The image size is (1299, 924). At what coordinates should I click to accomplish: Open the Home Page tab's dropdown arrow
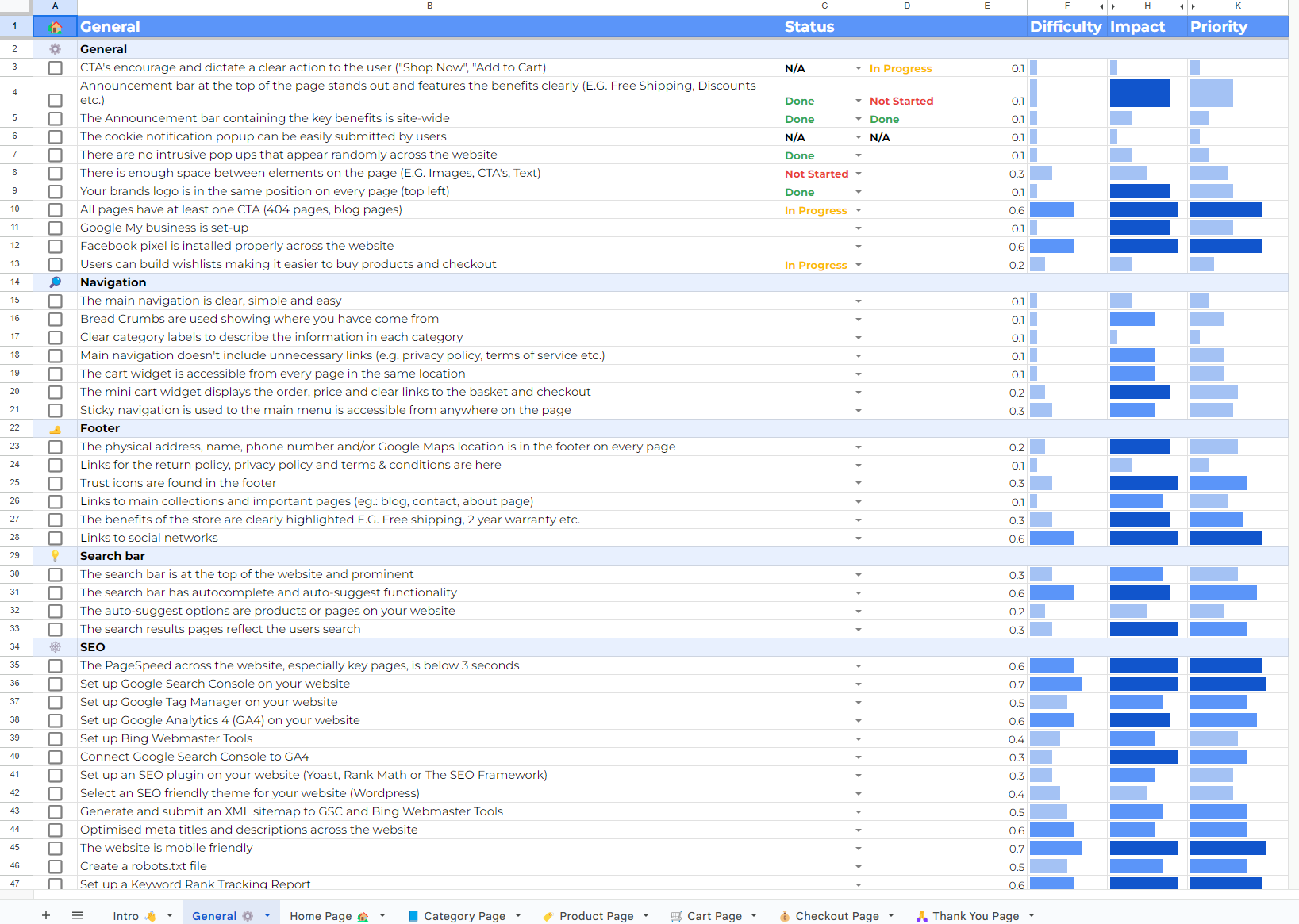382,915
